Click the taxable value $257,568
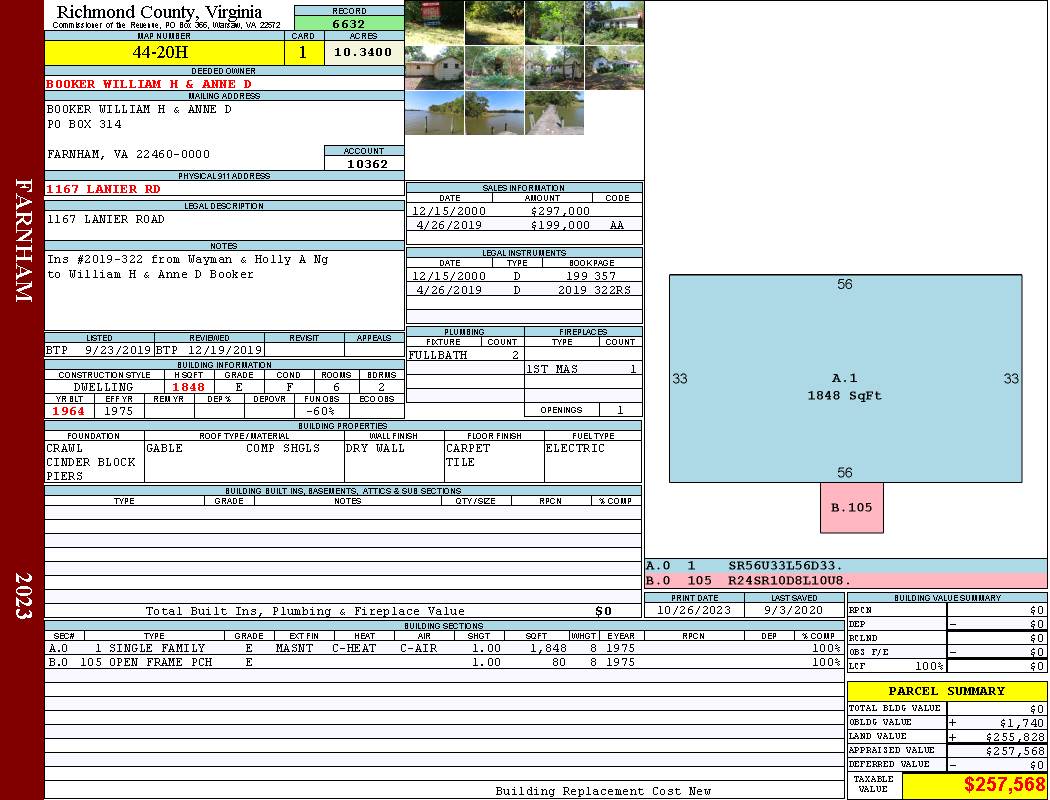 1003,786
